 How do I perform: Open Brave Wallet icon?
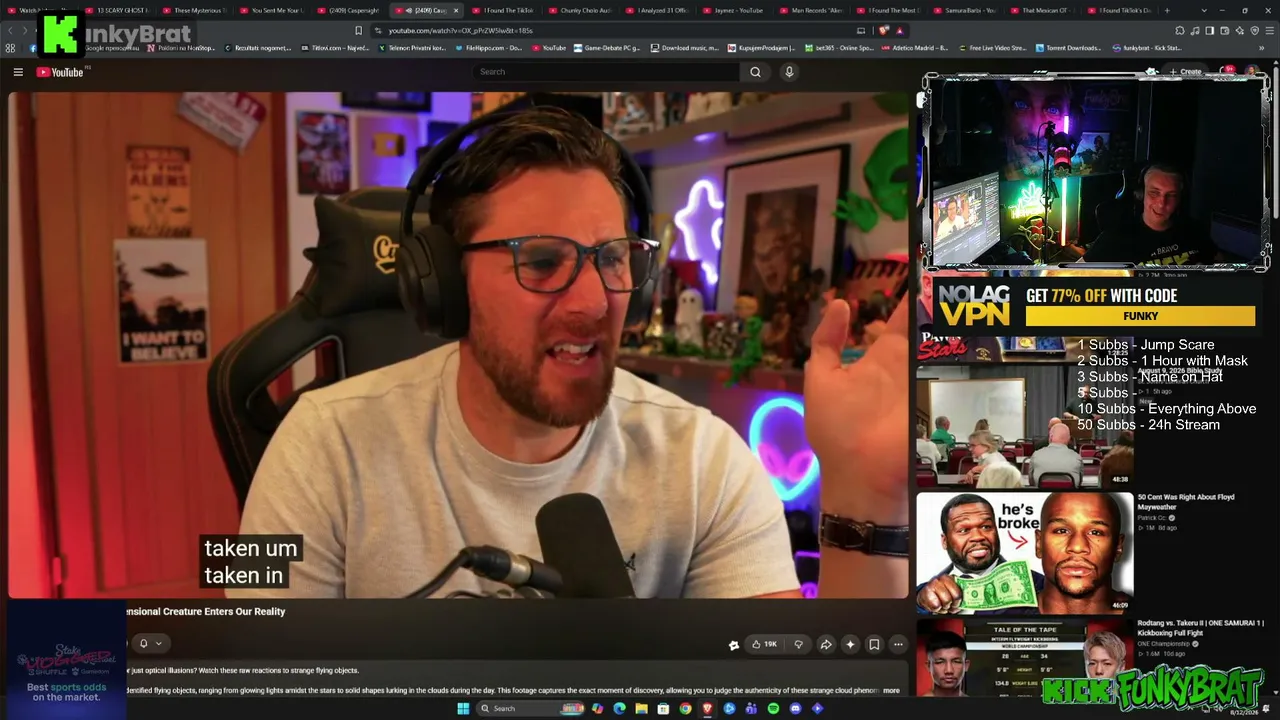1225,31
